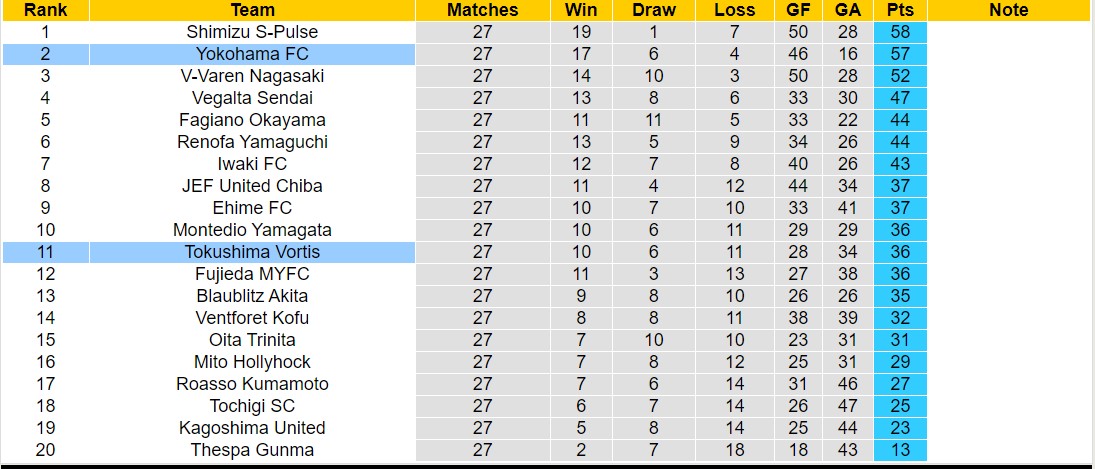Open the Kagoshima United team entry
The image size is (1095, 469).
(252, 428)
